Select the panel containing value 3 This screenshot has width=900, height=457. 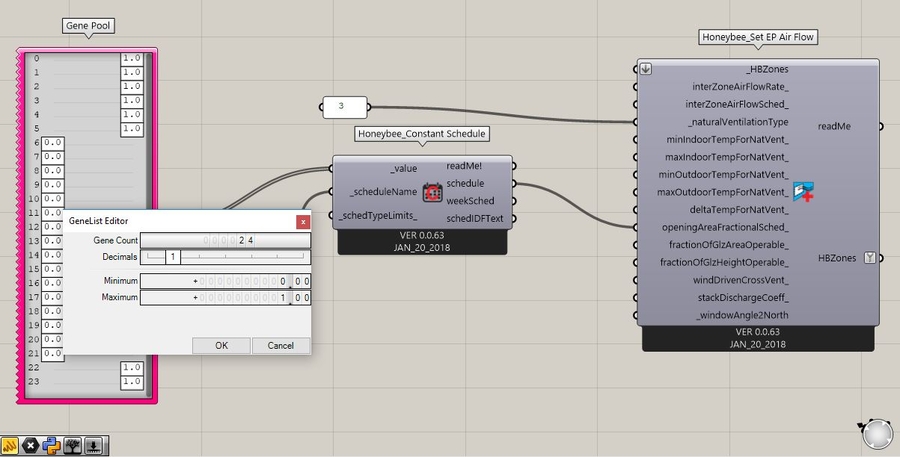(342, 106)
